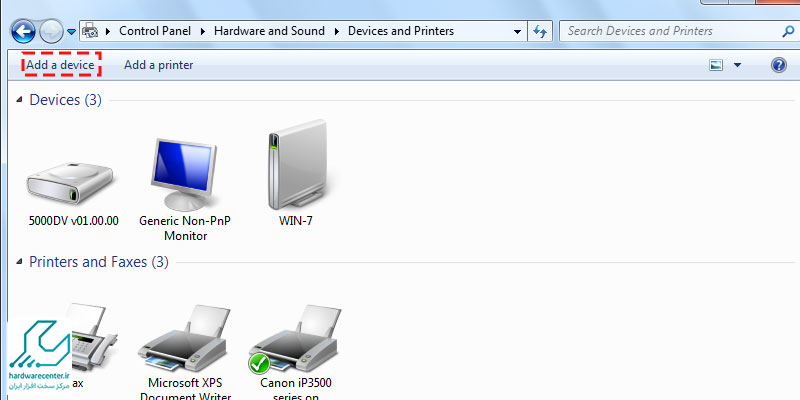This screenshot has width=800, height=400.
Task: Click the Forward navigation arrow button
Action: pos(51,31)
